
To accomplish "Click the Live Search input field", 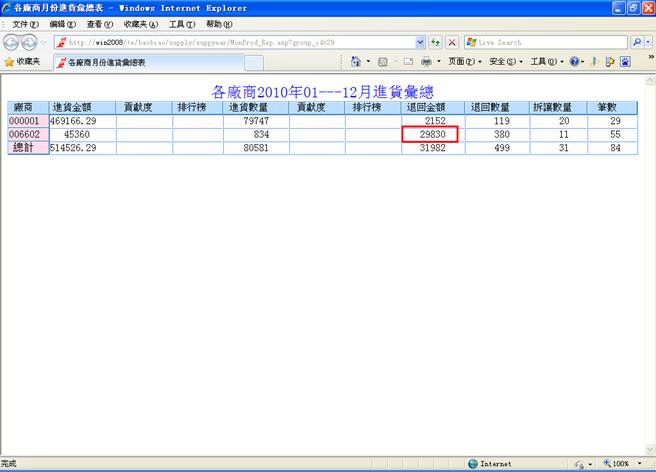I will 545,42.
